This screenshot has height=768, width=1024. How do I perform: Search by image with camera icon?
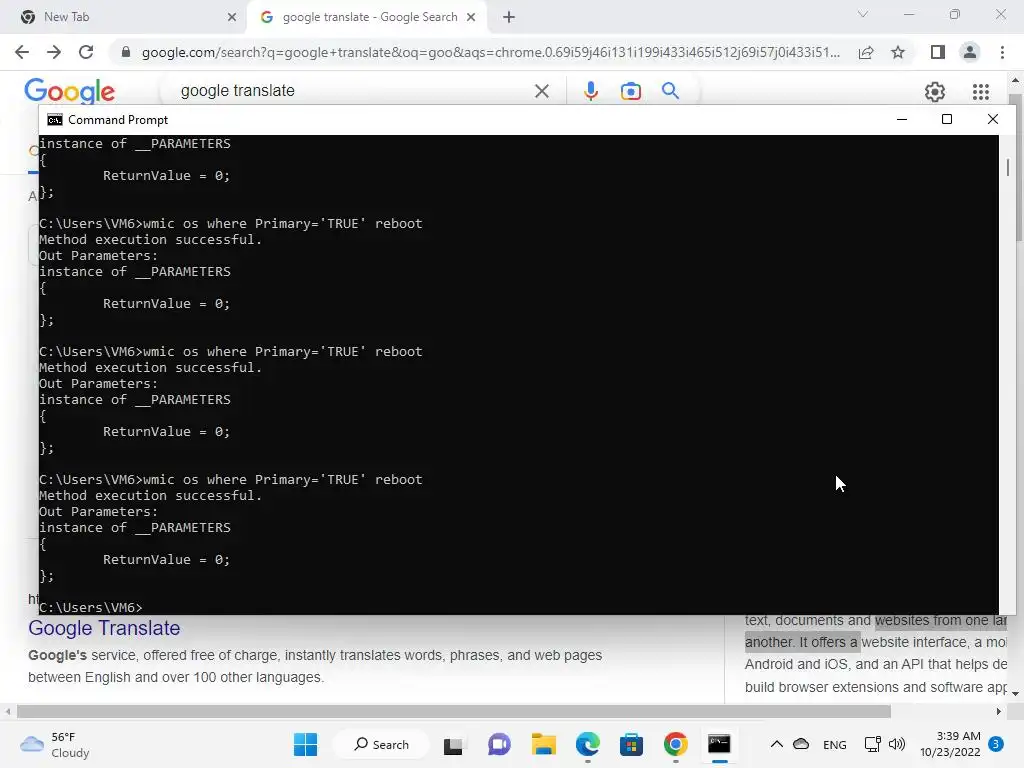[x=630, y=91]
